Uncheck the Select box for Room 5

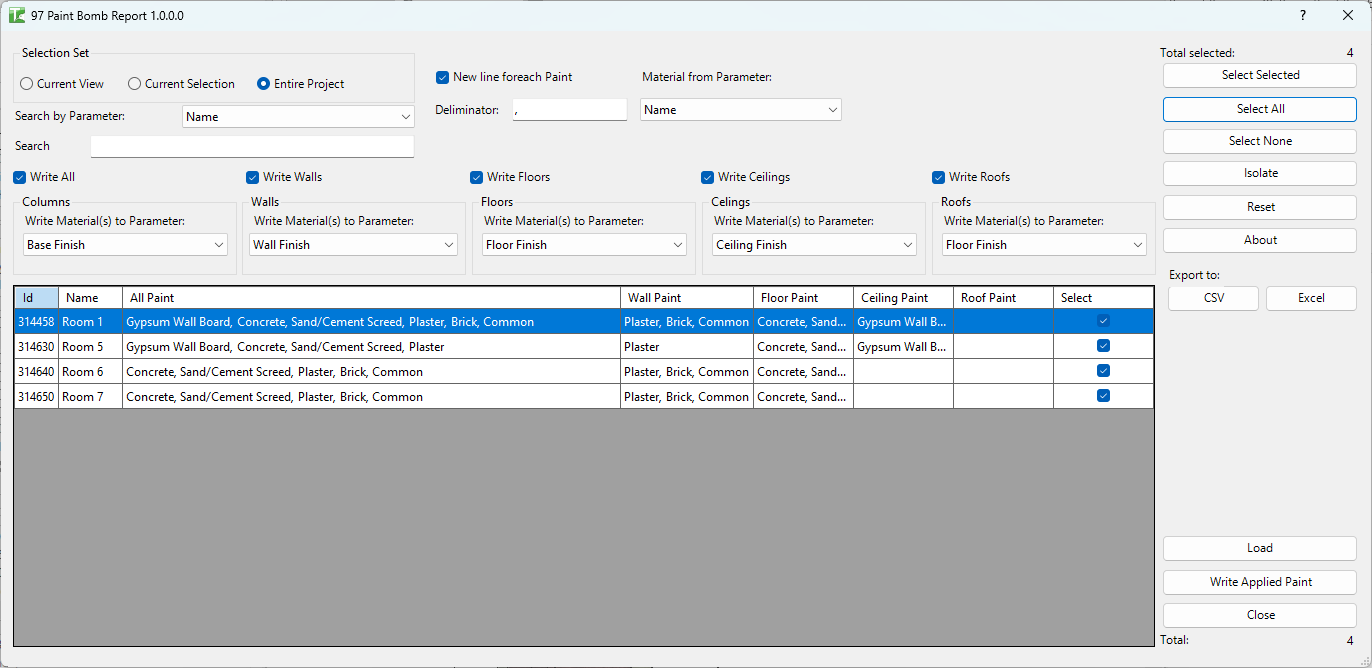pos(1103,345)
